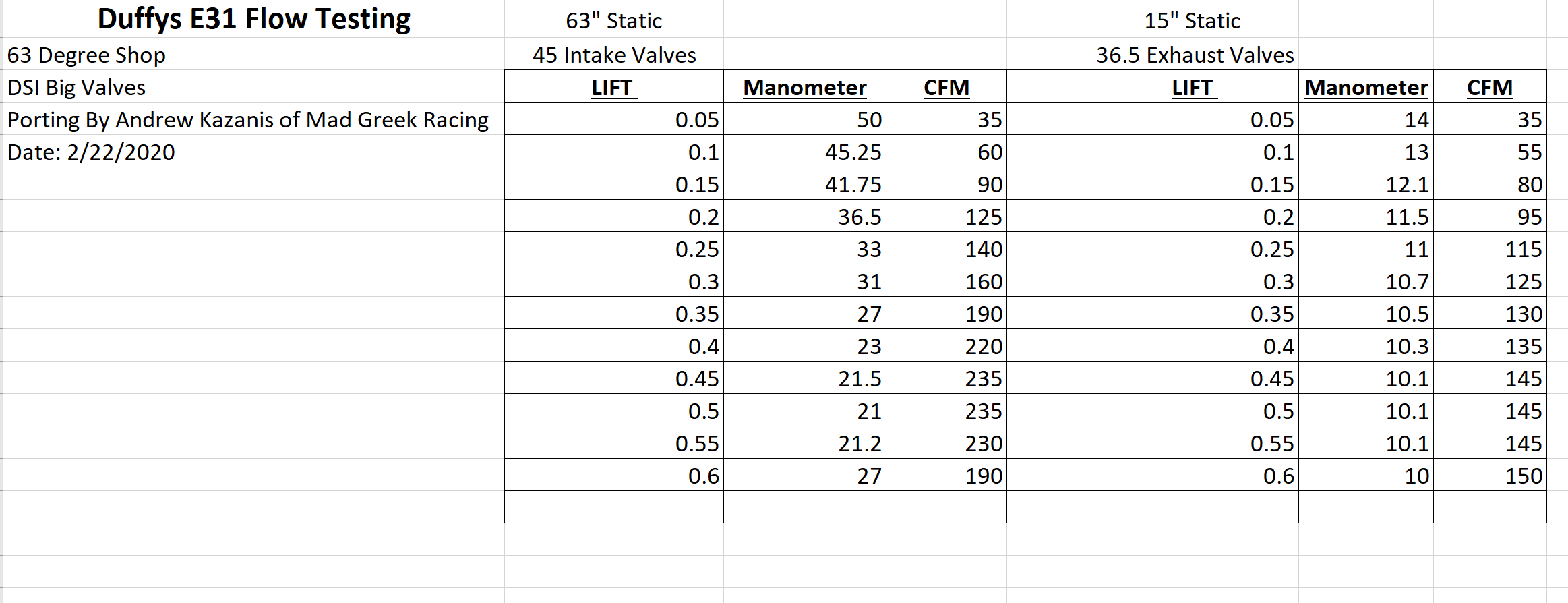1568x603 pixels.
Task: Select the intake LIFT column header
Action: (x=614, y=87)
